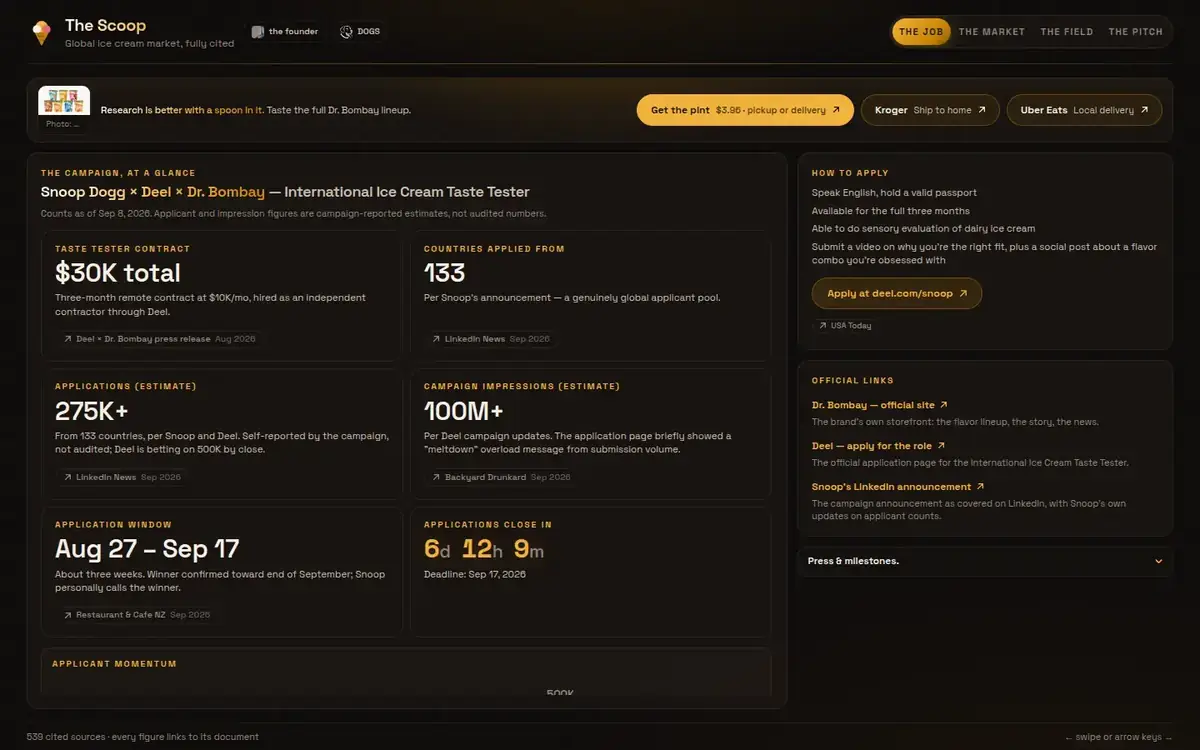The height and width of the screenshot is (750, 1200).
Task: Click the OFFICIAL LINKS heading
Action: (853, 381)
